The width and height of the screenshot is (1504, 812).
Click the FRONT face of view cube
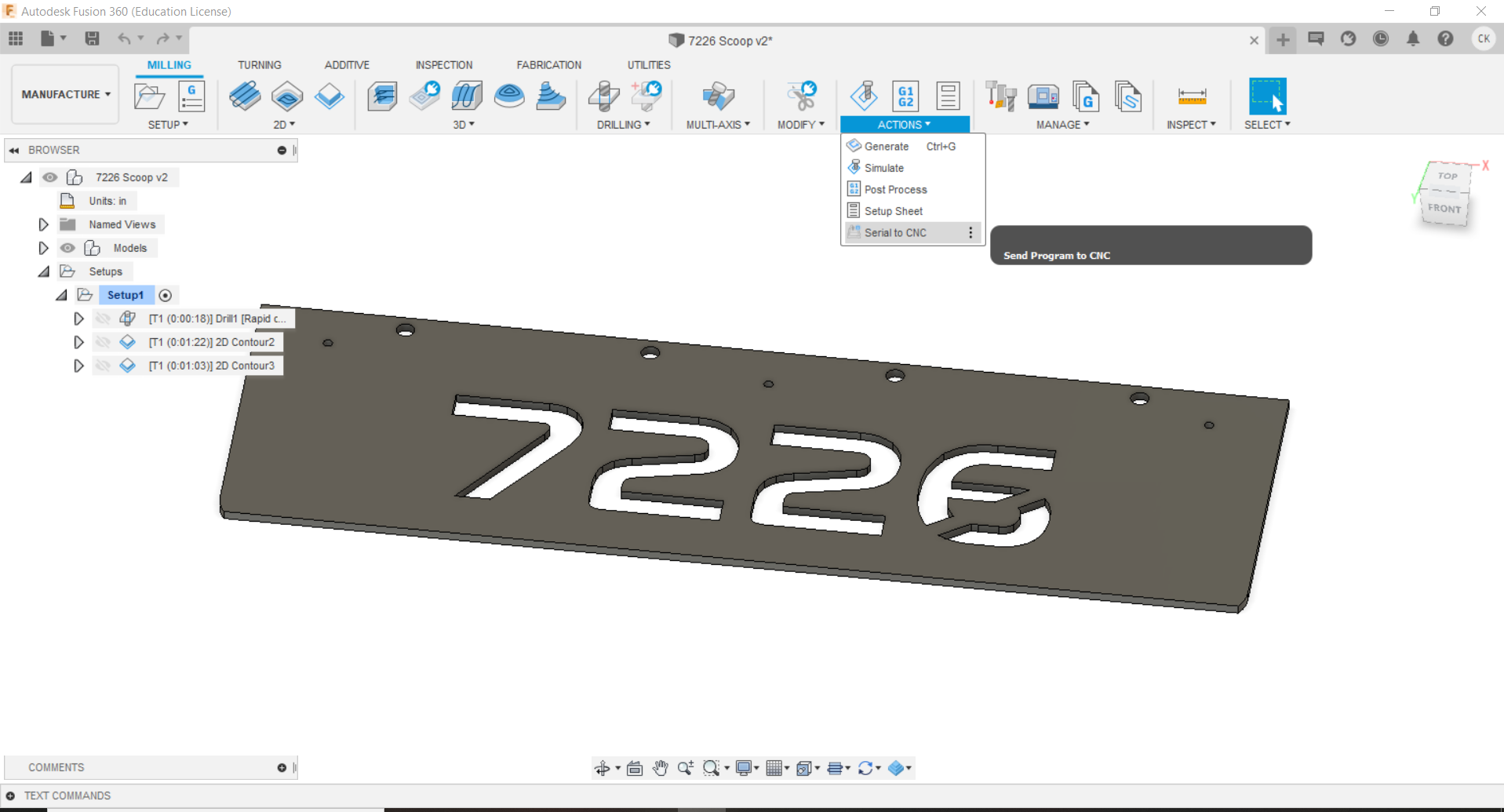pyautogui.click(x=1444, y=209)
